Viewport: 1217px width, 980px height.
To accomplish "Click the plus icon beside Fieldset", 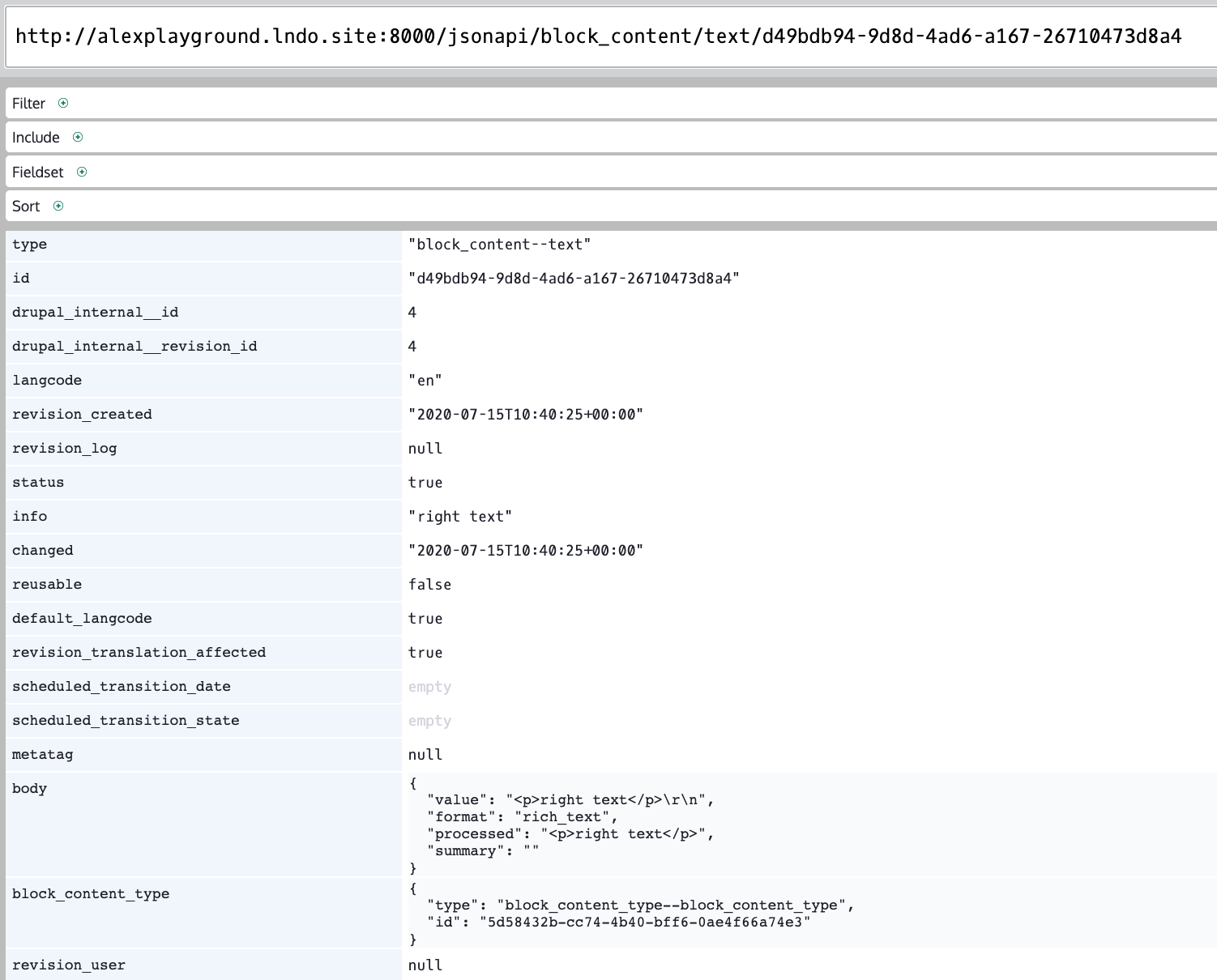I will 82,172.
